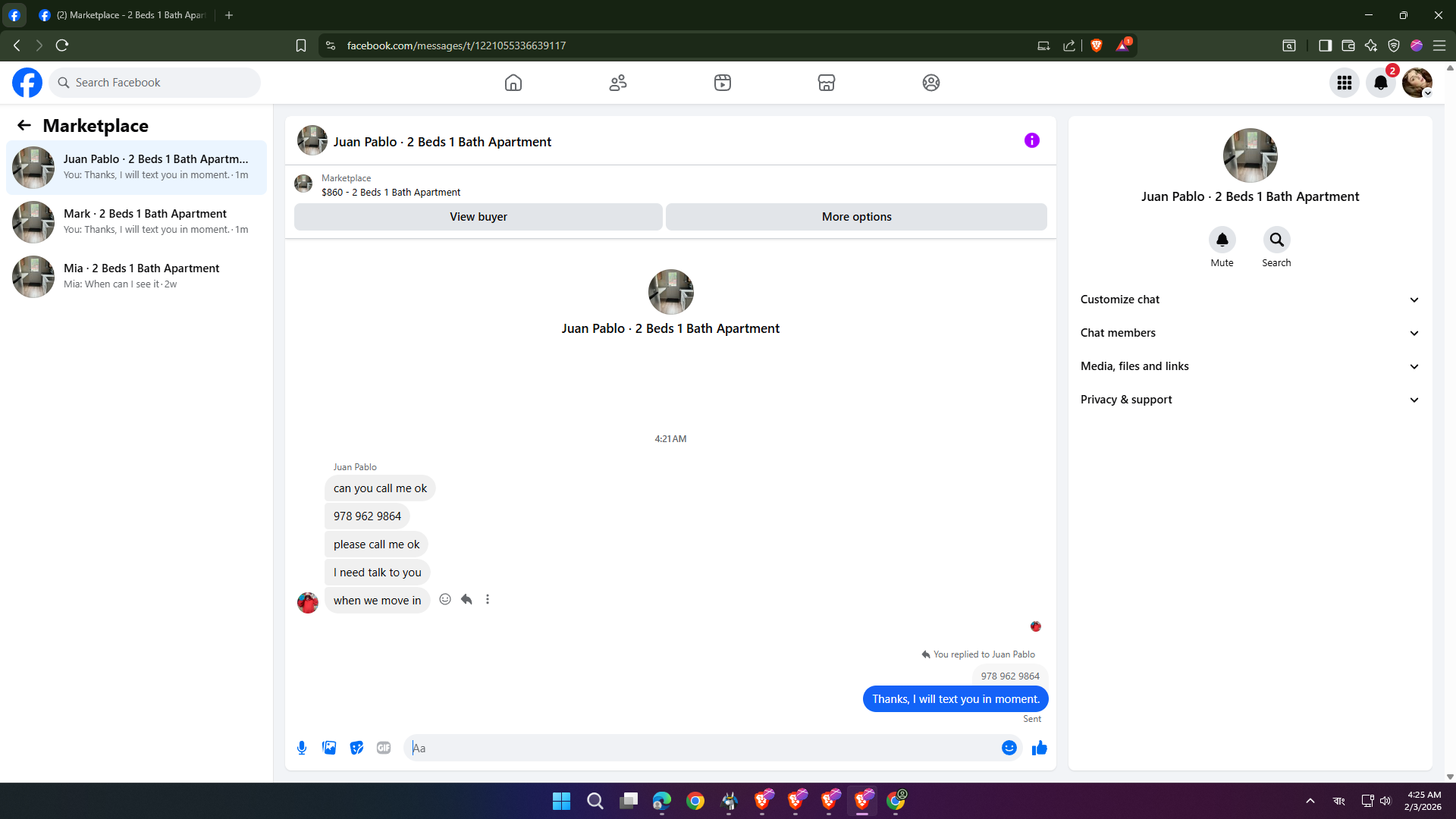Expand the Customize chat section

(x=1250, y=300)
